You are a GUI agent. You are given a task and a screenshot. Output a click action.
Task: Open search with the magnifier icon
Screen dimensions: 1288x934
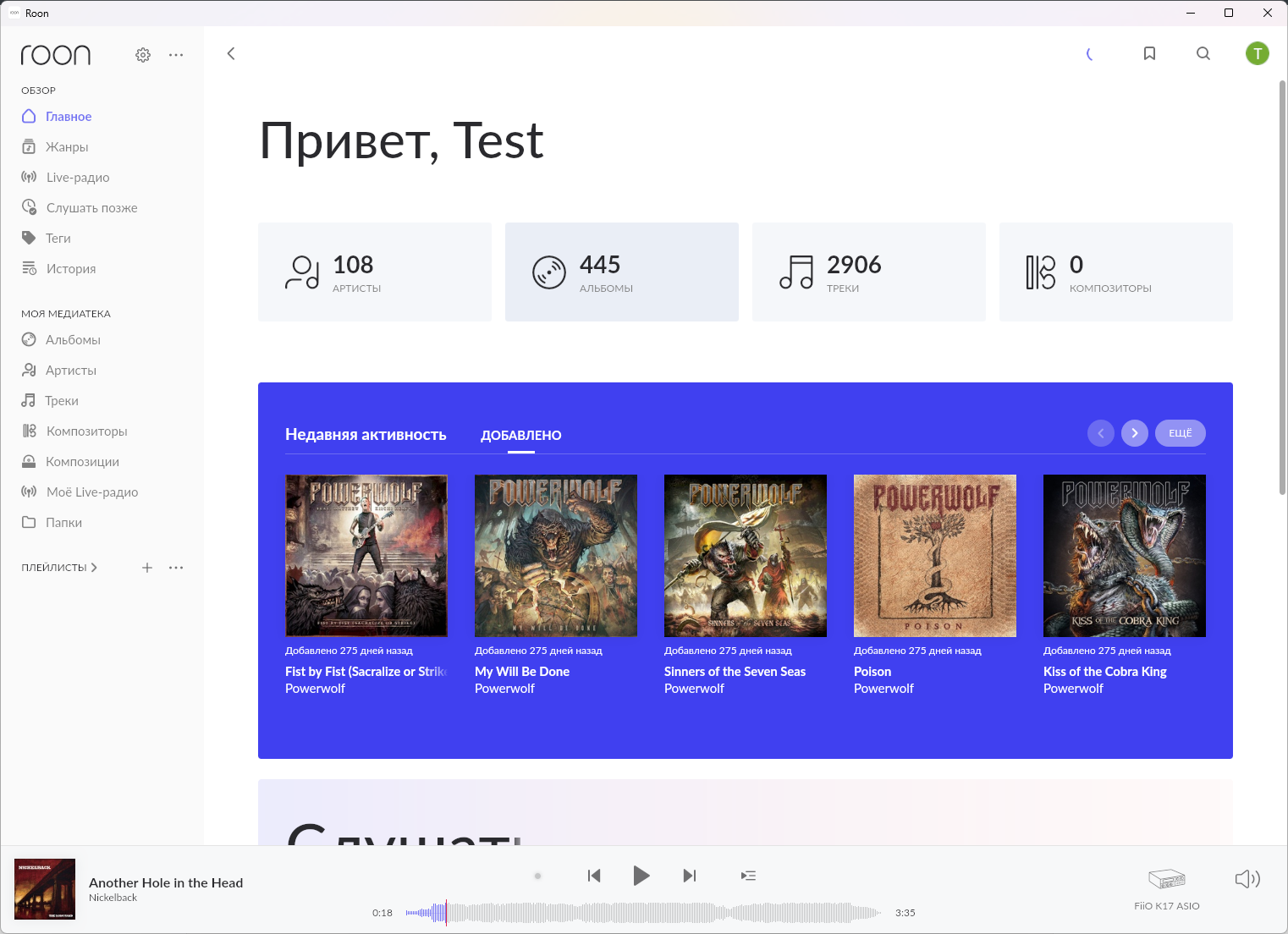pos(1203,53)
